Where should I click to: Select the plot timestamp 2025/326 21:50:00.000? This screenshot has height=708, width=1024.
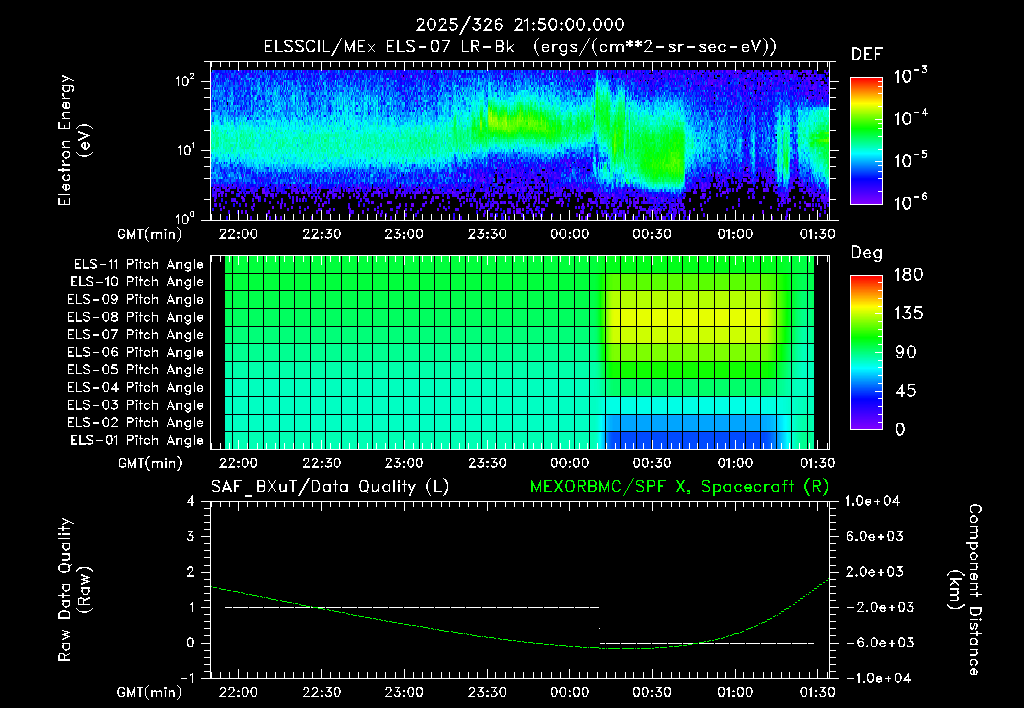click(x=520, y=25)
